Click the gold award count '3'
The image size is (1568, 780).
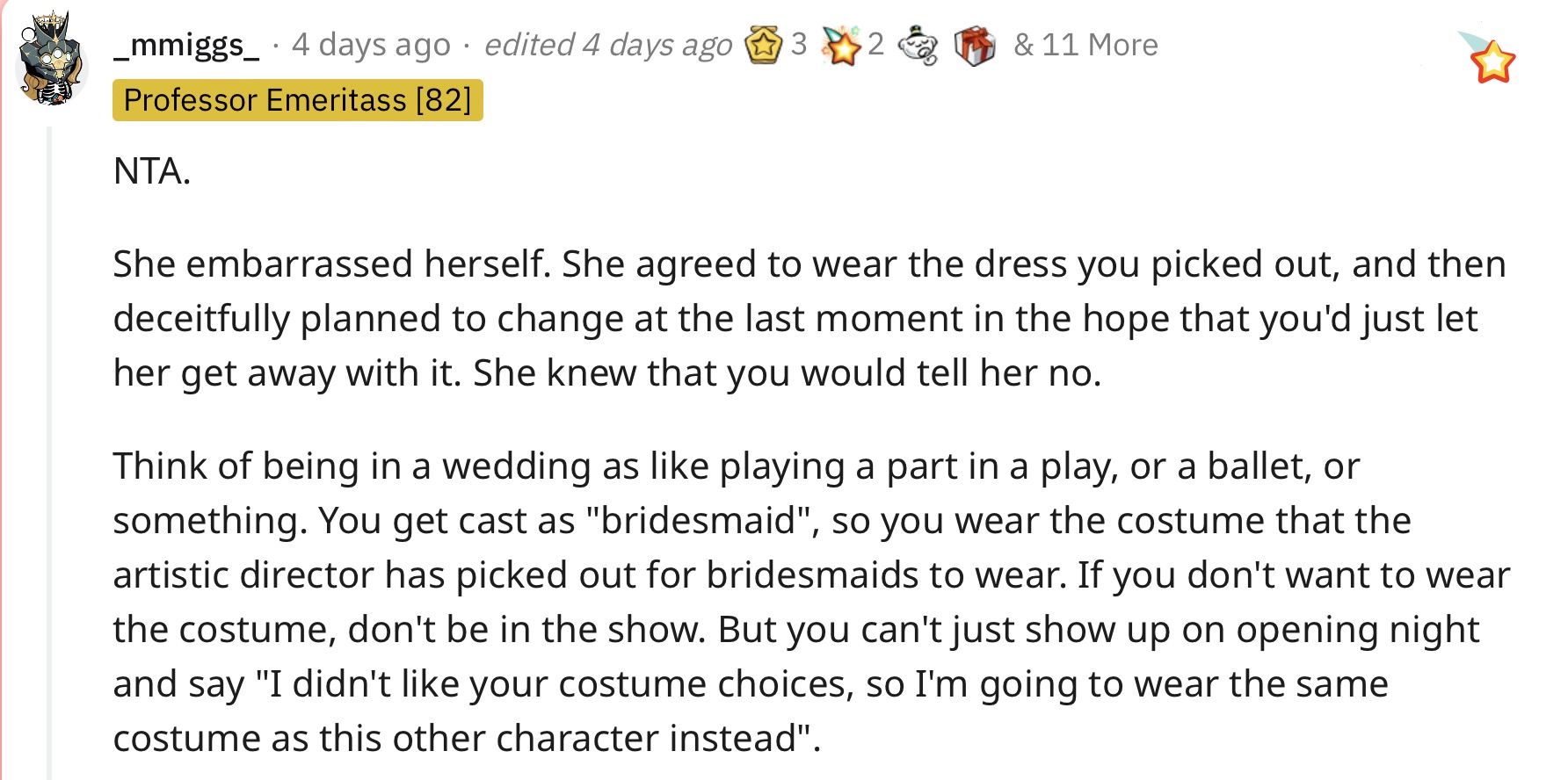pos(798,44)
